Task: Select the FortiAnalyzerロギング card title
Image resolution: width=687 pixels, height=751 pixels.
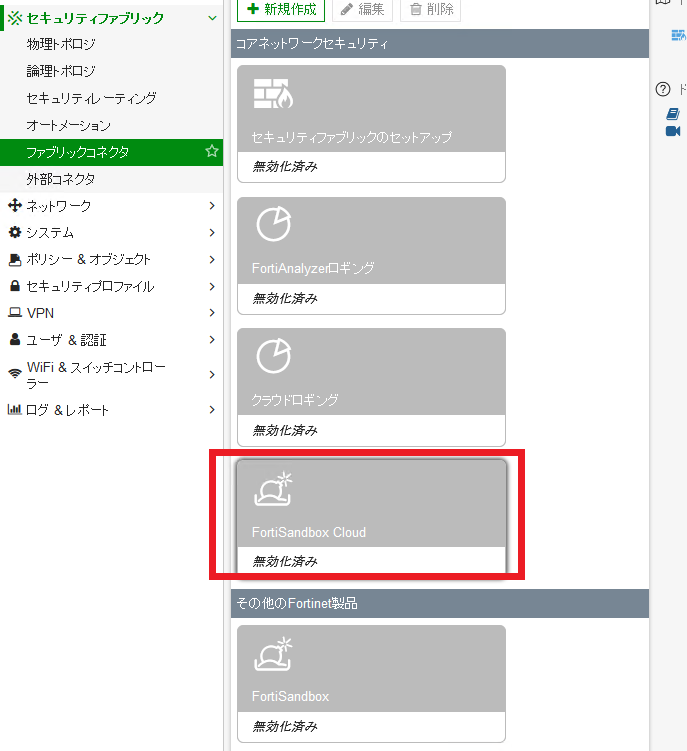Action: tap(313, 268)
